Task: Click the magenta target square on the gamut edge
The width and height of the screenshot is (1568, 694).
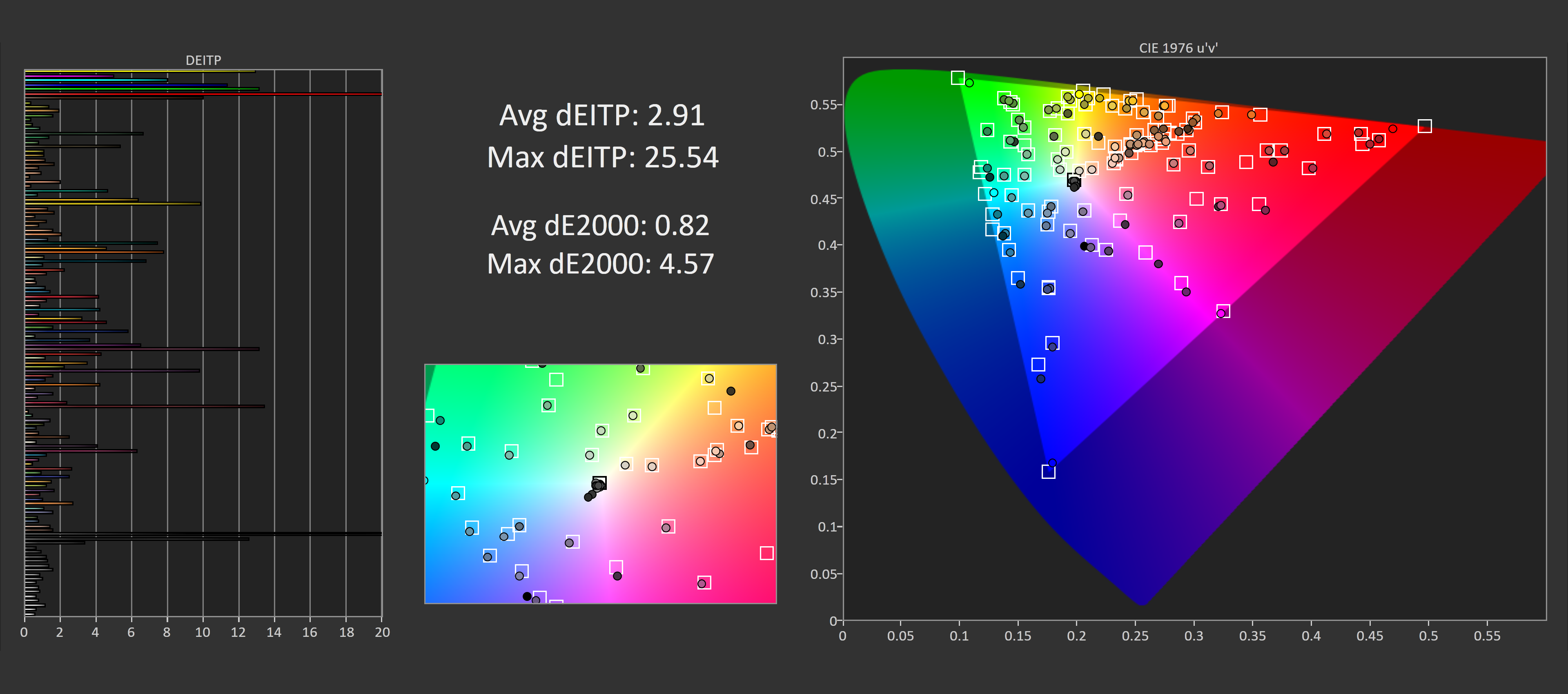Action: (x=1223, y=311)
